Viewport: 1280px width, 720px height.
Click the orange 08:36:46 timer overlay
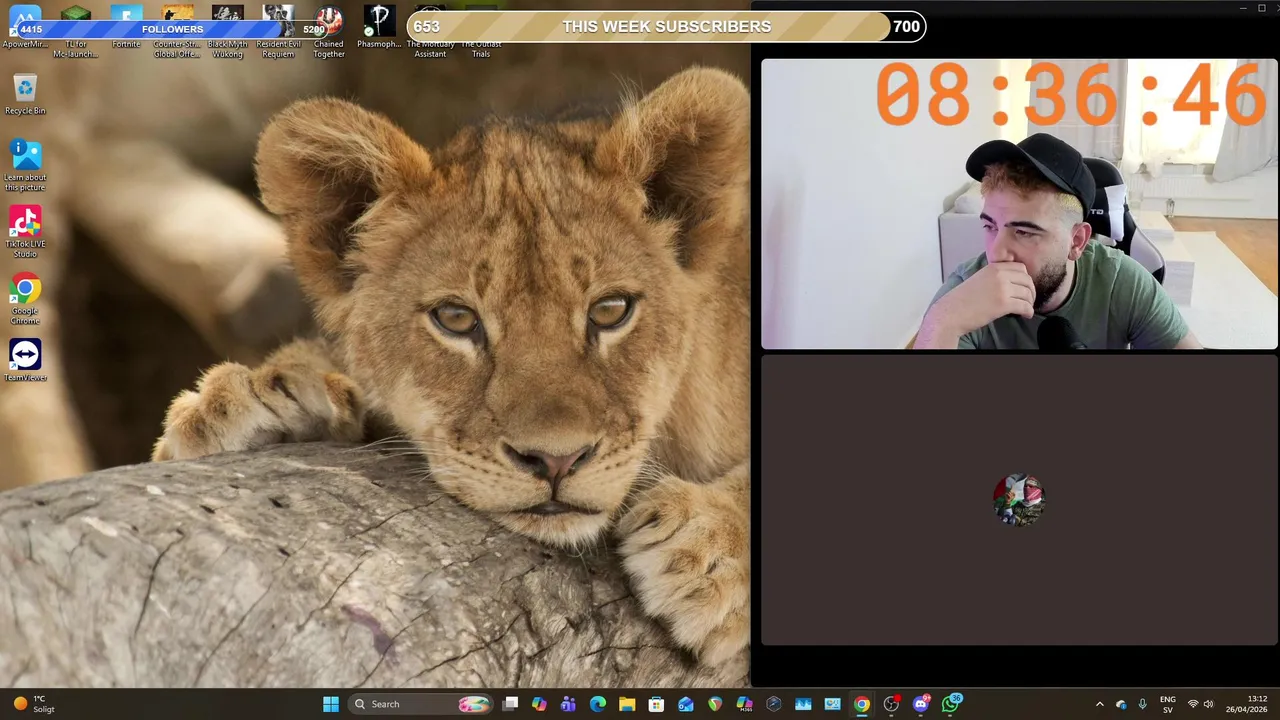(x=1071, y=95)
